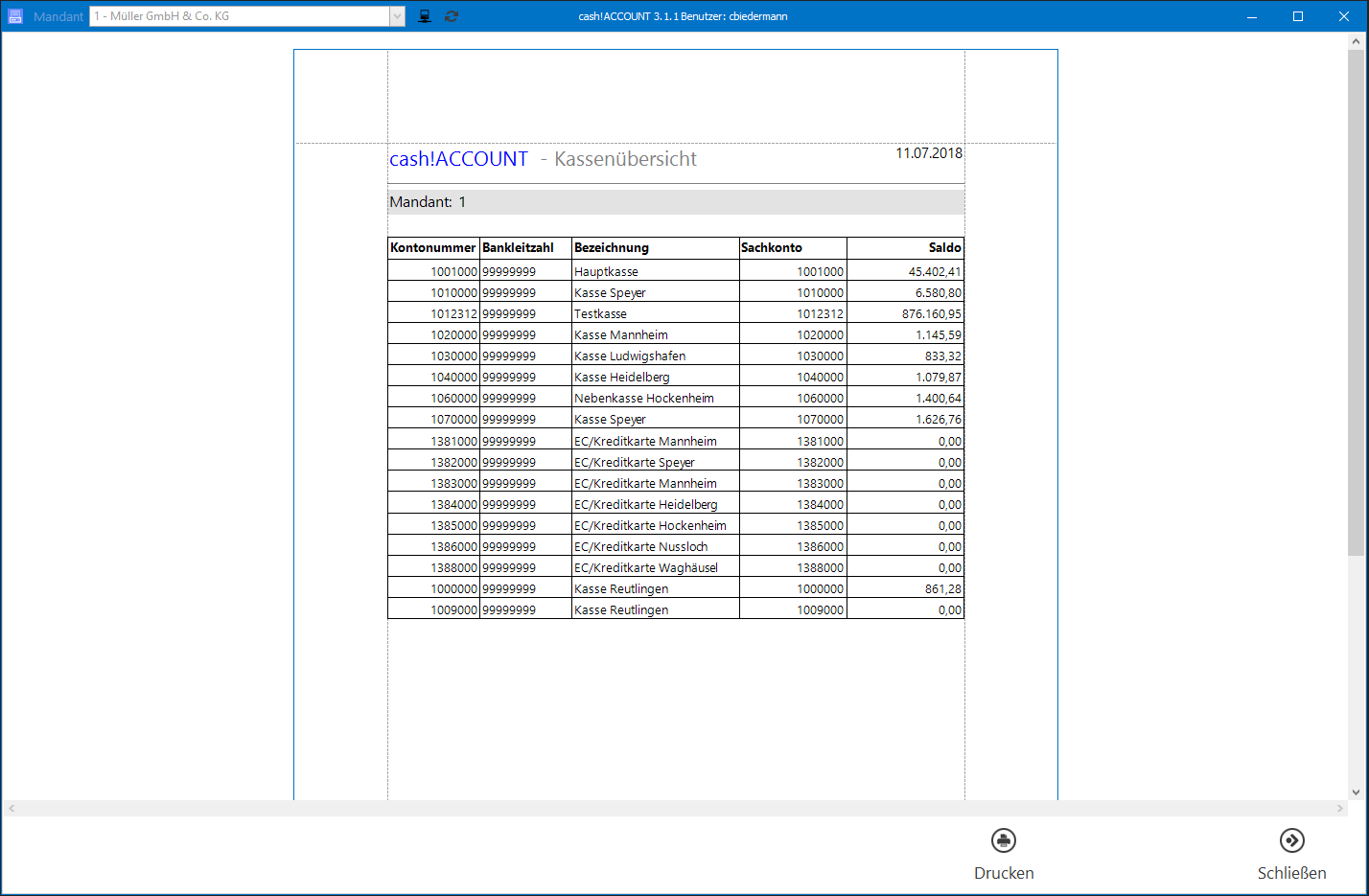
Task: Click the Saldo column header
Action: coord(905,248)
